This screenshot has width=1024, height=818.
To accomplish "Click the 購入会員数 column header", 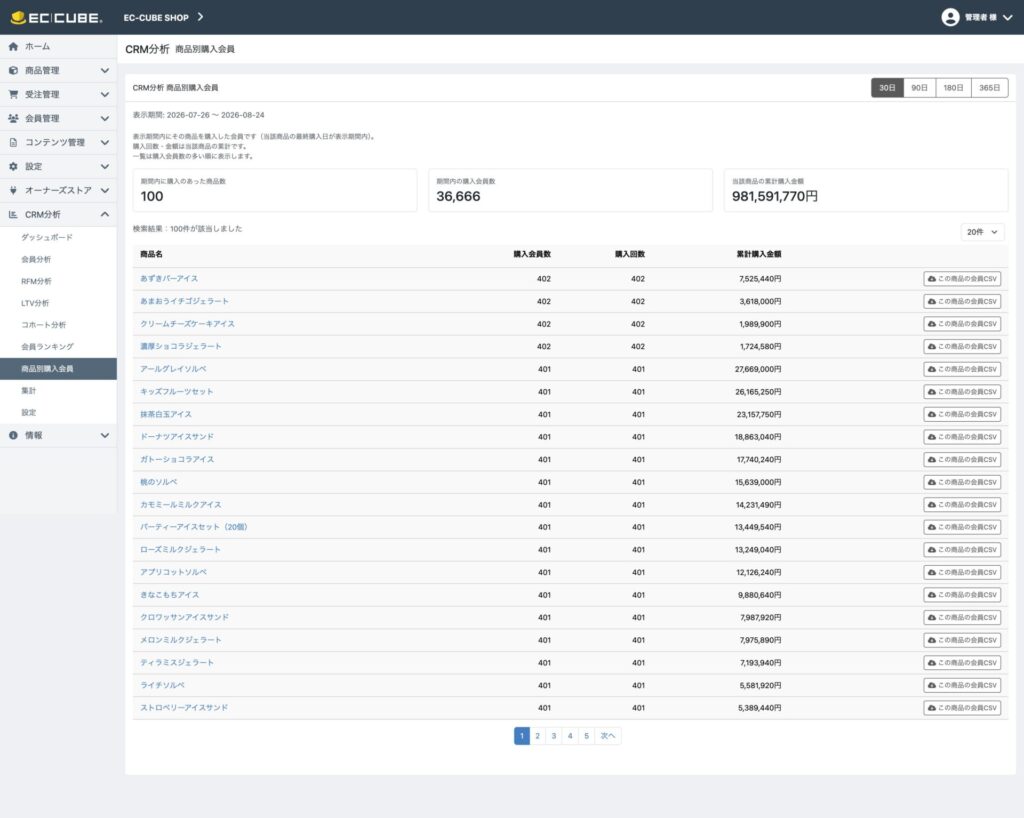I will point(532,254).
